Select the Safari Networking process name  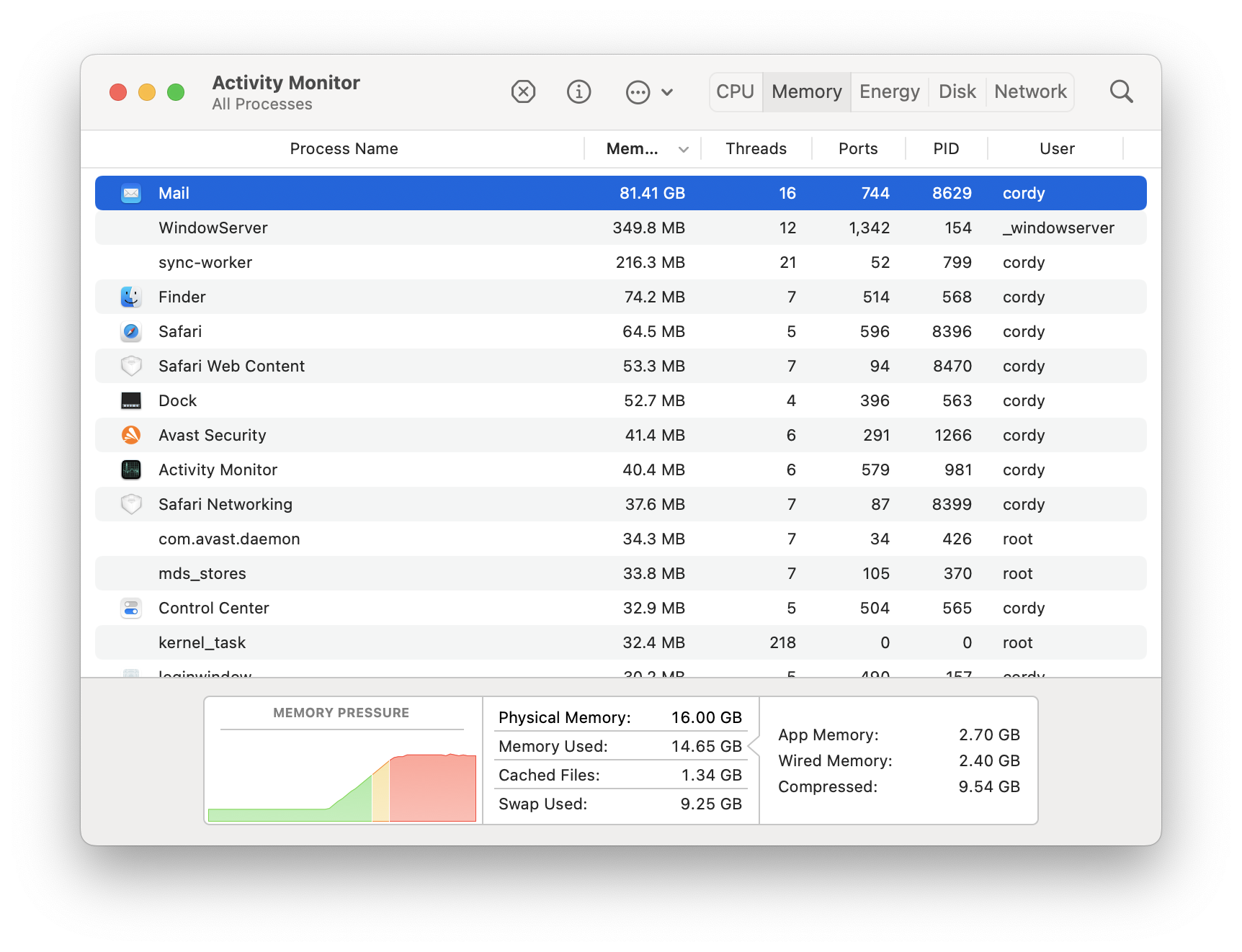point(225,504)
